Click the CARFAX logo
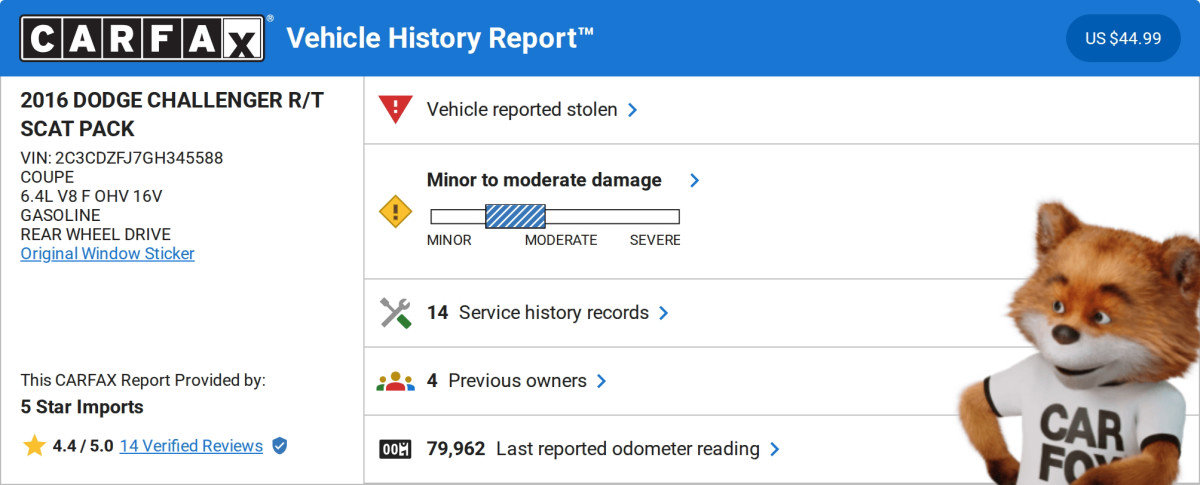The image size is (1200, 485). click(x=142, y=38)
